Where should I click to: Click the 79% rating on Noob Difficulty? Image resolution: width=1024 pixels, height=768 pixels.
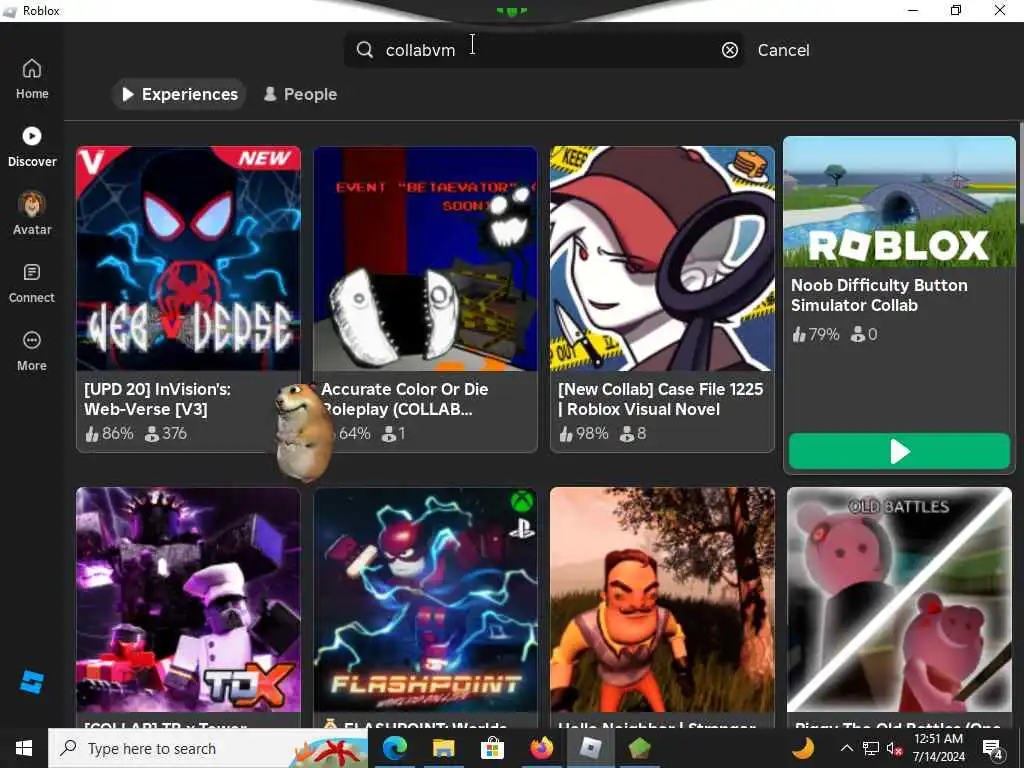point(816,334)
